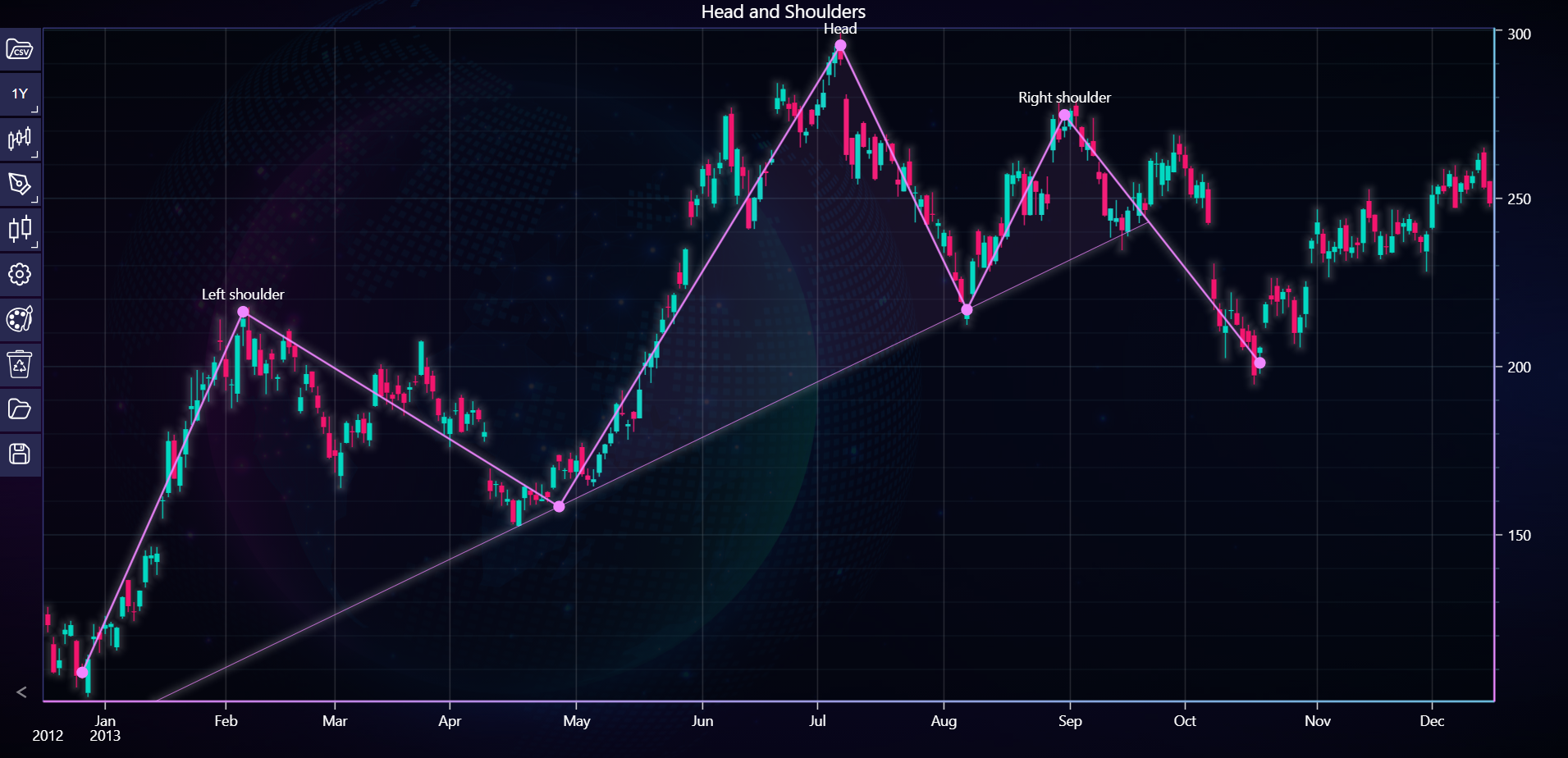The height and width of the screenshot is (758, 1568).
Task: Click the save floppy disk icon
Action: point(20,454)
